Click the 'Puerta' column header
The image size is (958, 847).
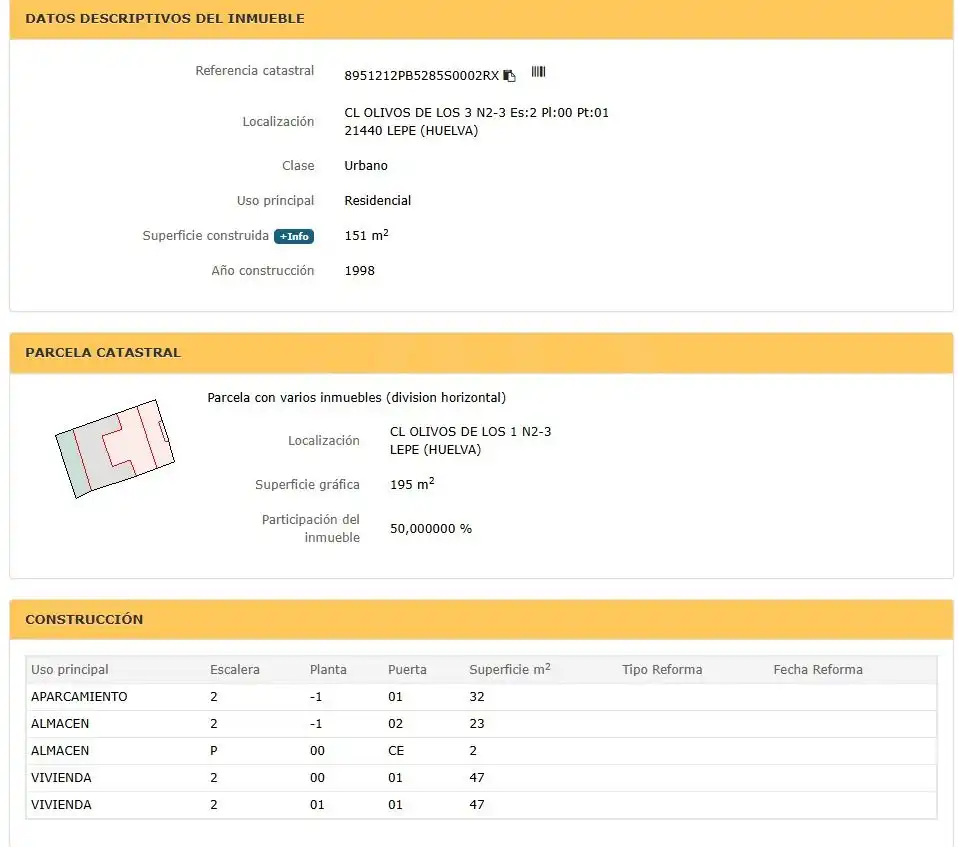408,670
